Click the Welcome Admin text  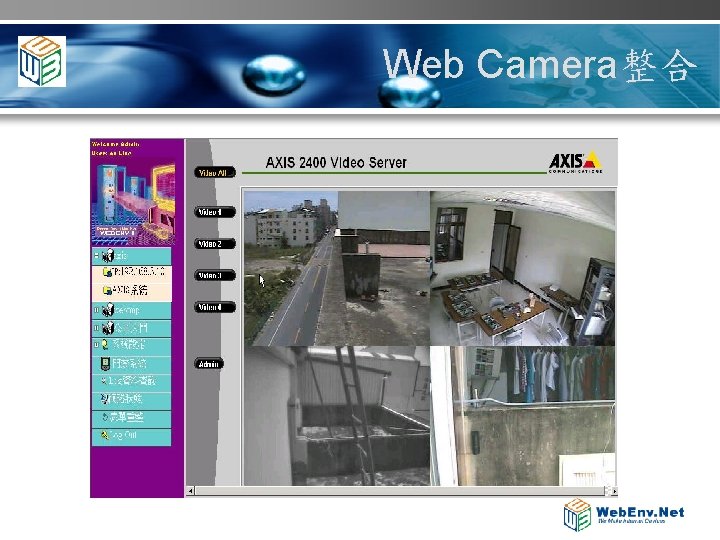(x=116, y=144)
